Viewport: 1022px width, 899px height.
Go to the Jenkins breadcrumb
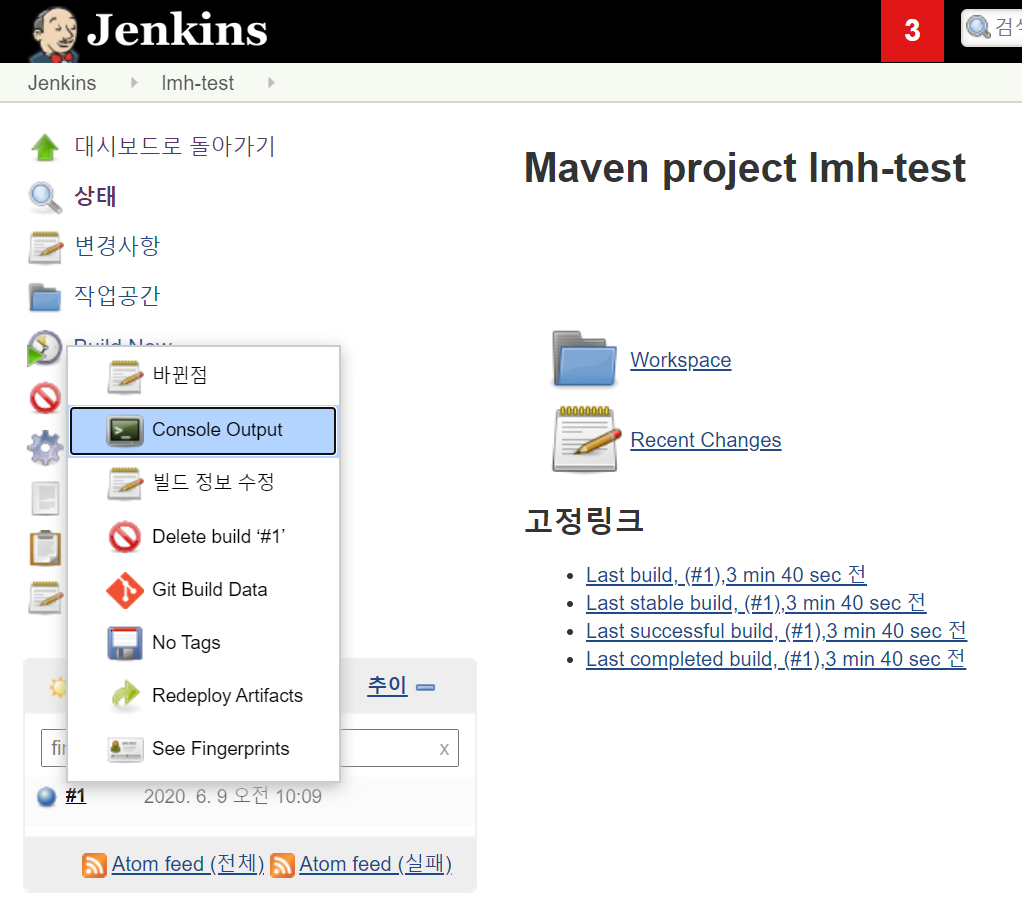pyautogui.click(x=62, y=83)
